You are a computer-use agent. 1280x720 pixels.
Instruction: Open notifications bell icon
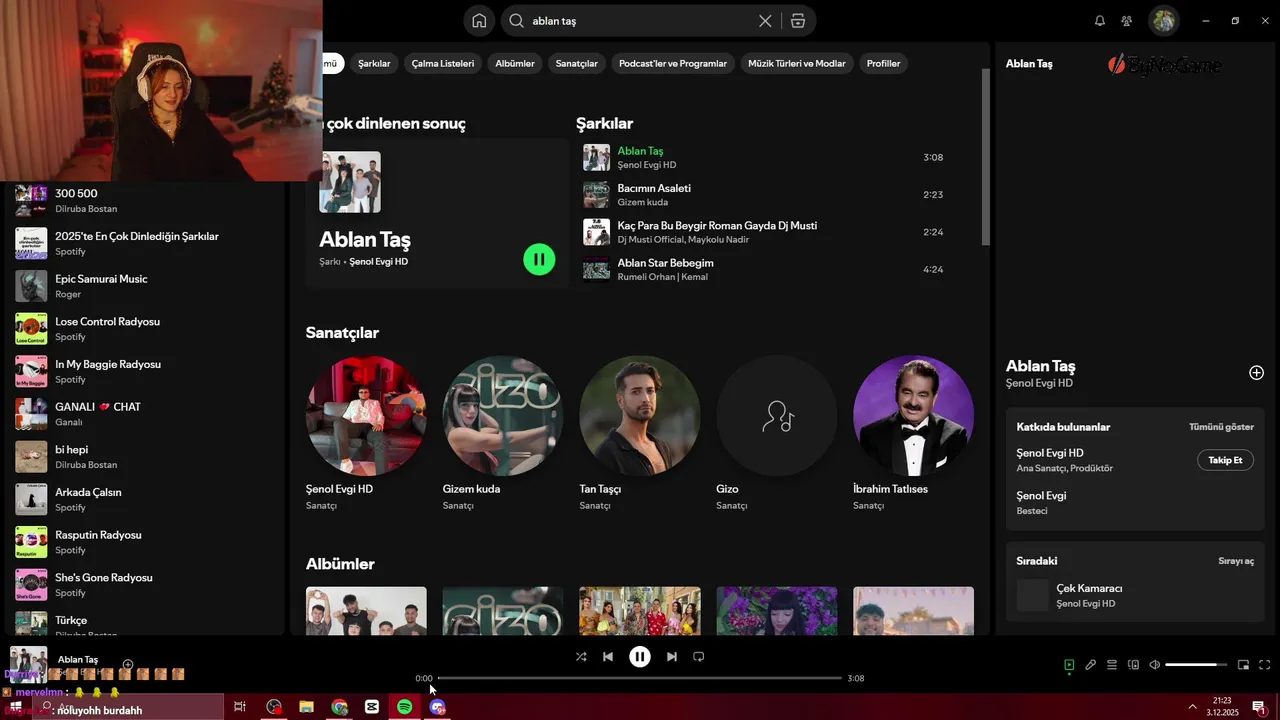pos(1100,21)
